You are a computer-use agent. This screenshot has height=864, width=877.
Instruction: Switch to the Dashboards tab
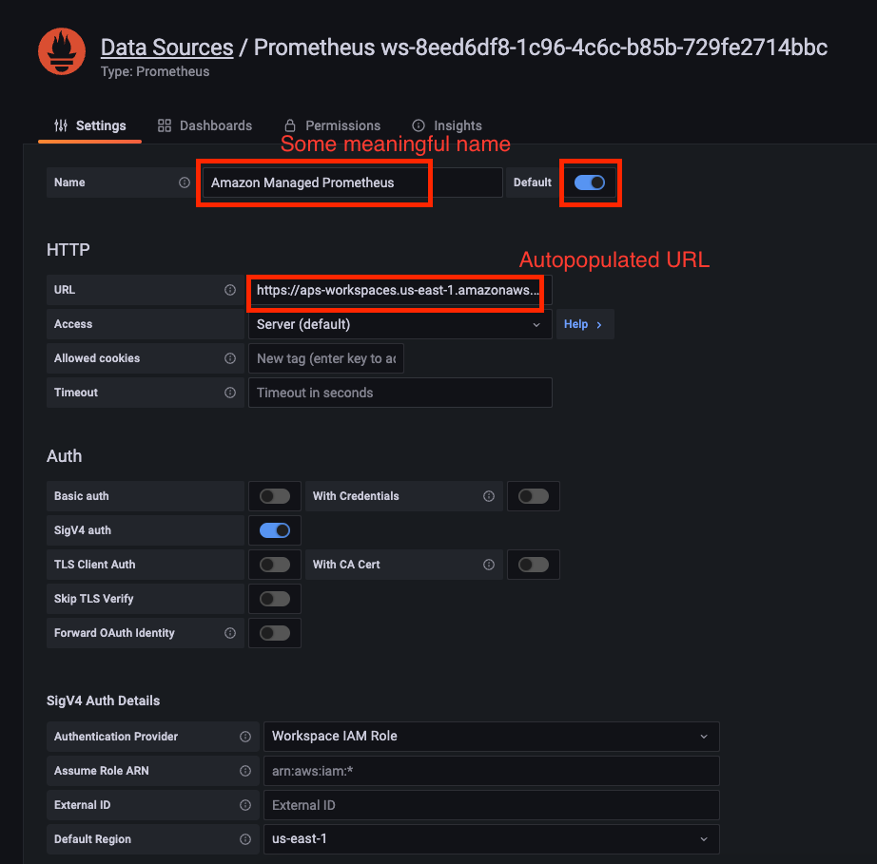click(205, 125)
